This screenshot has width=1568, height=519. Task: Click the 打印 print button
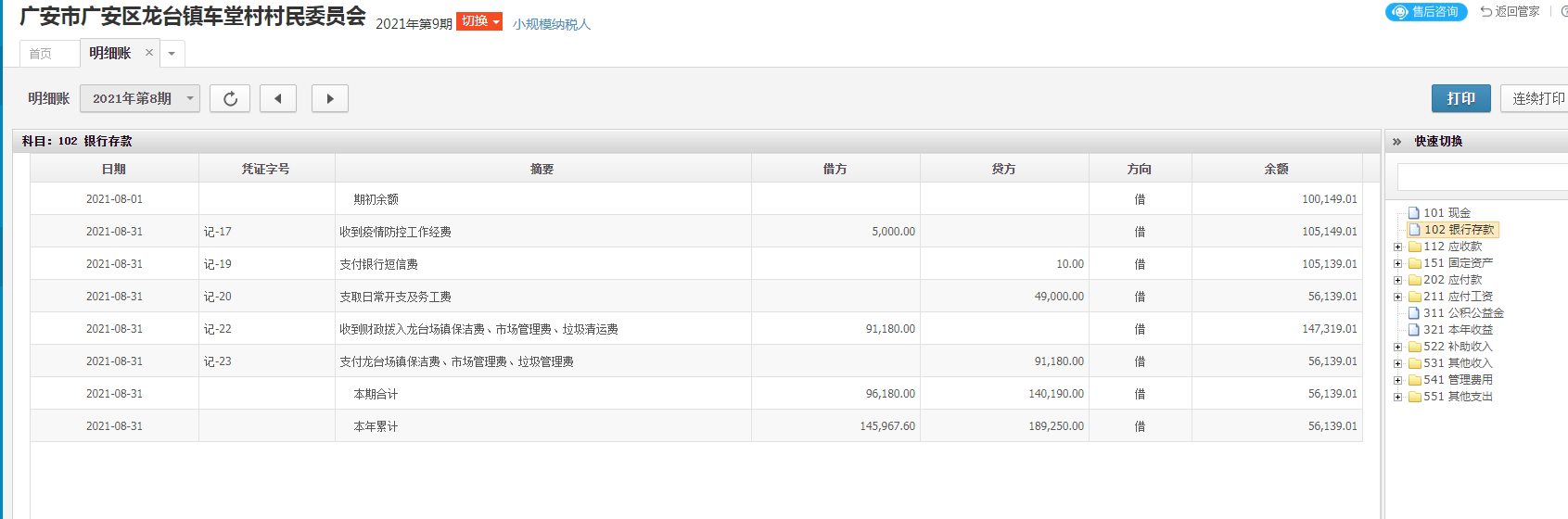pos(1461,98)
